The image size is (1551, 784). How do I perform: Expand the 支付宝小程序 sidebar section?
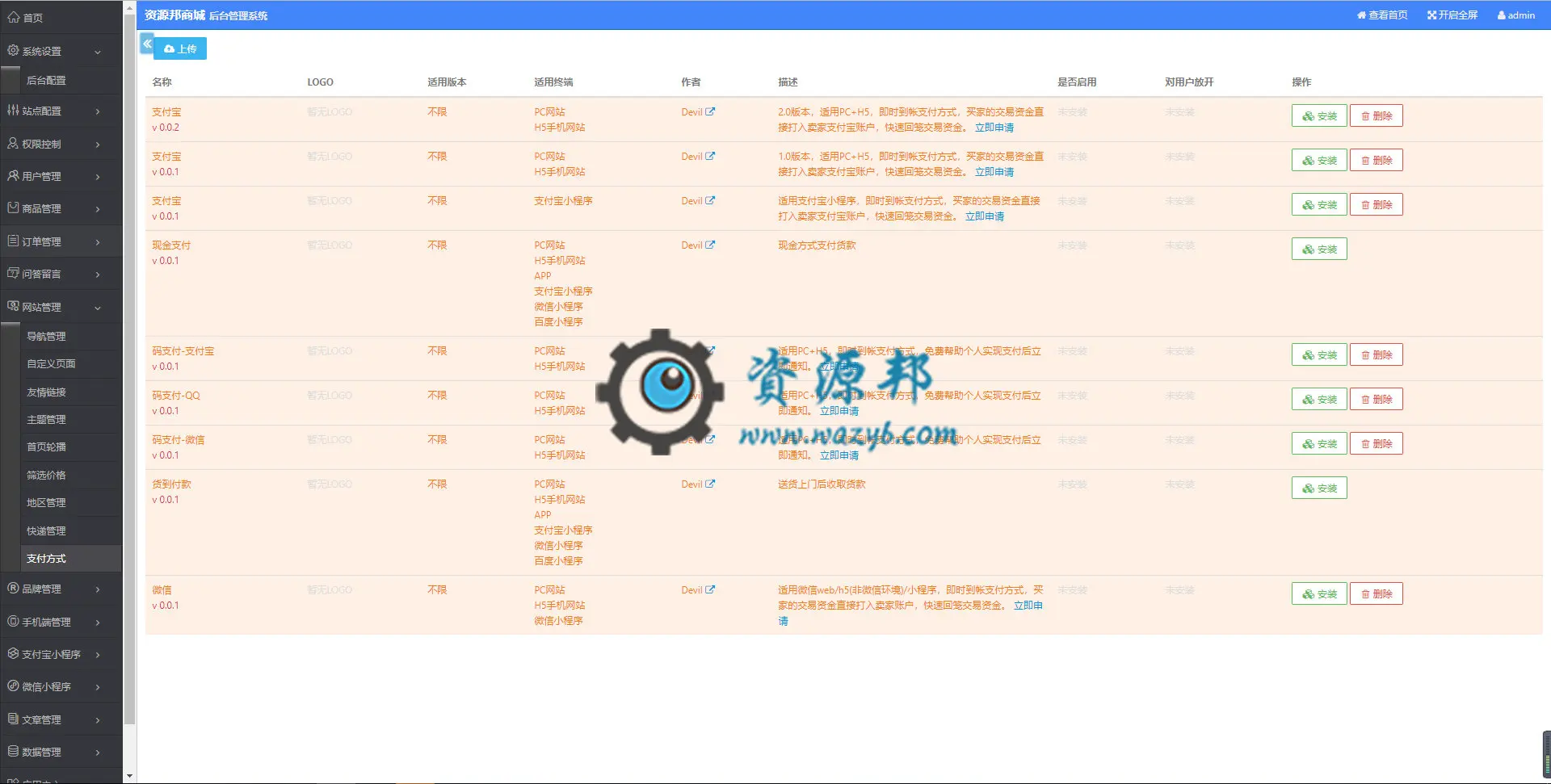[61, 654]
